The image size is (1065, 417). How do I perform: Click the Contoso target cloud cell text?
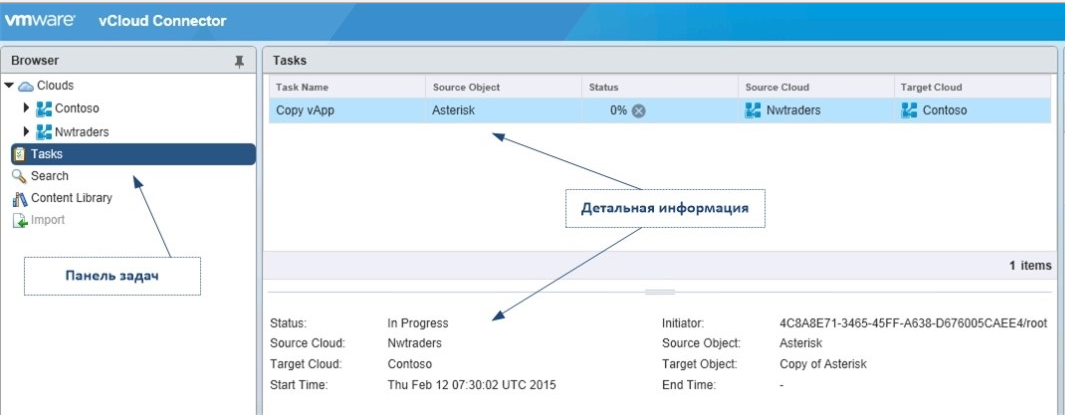coord(945,111)
